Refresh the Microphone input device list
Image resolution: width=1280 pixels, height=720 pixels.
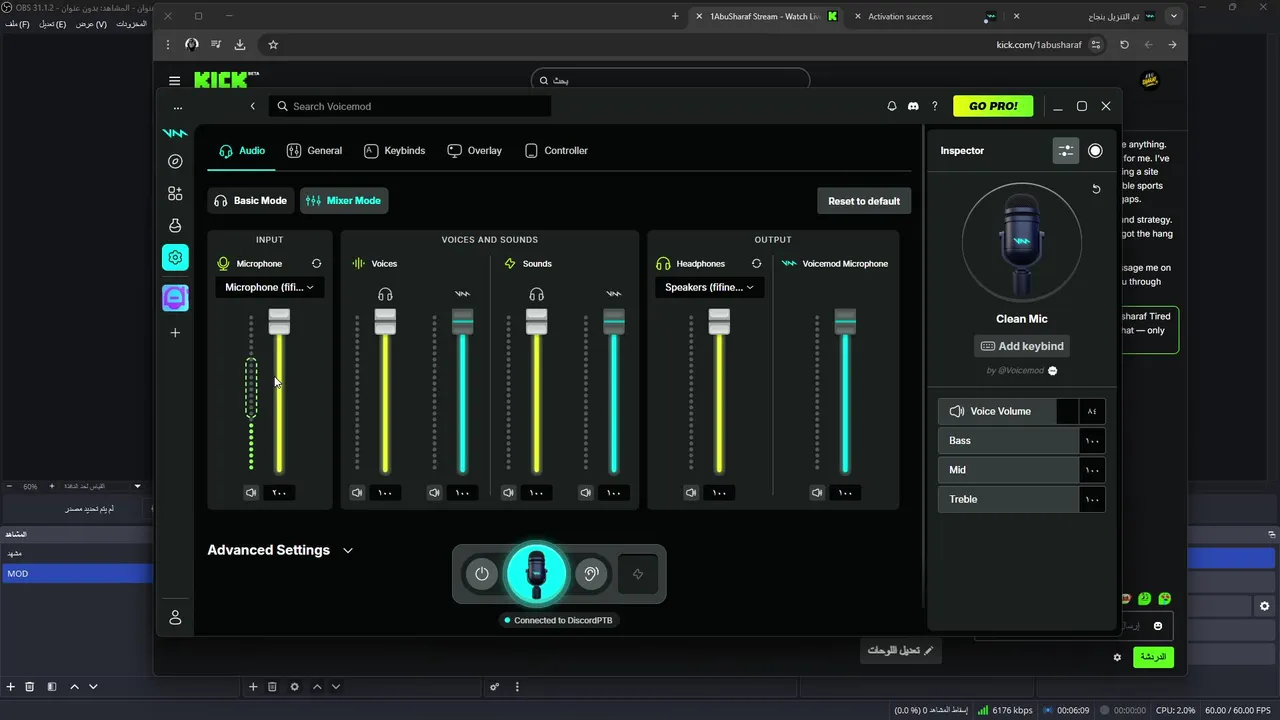(316, 264)
